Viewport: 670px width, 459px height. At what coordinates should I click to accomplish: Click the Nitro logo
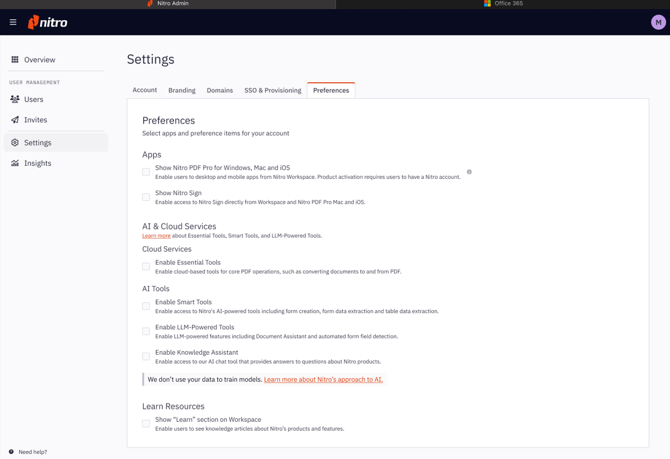pyautogui.click(x=48, y=22)
